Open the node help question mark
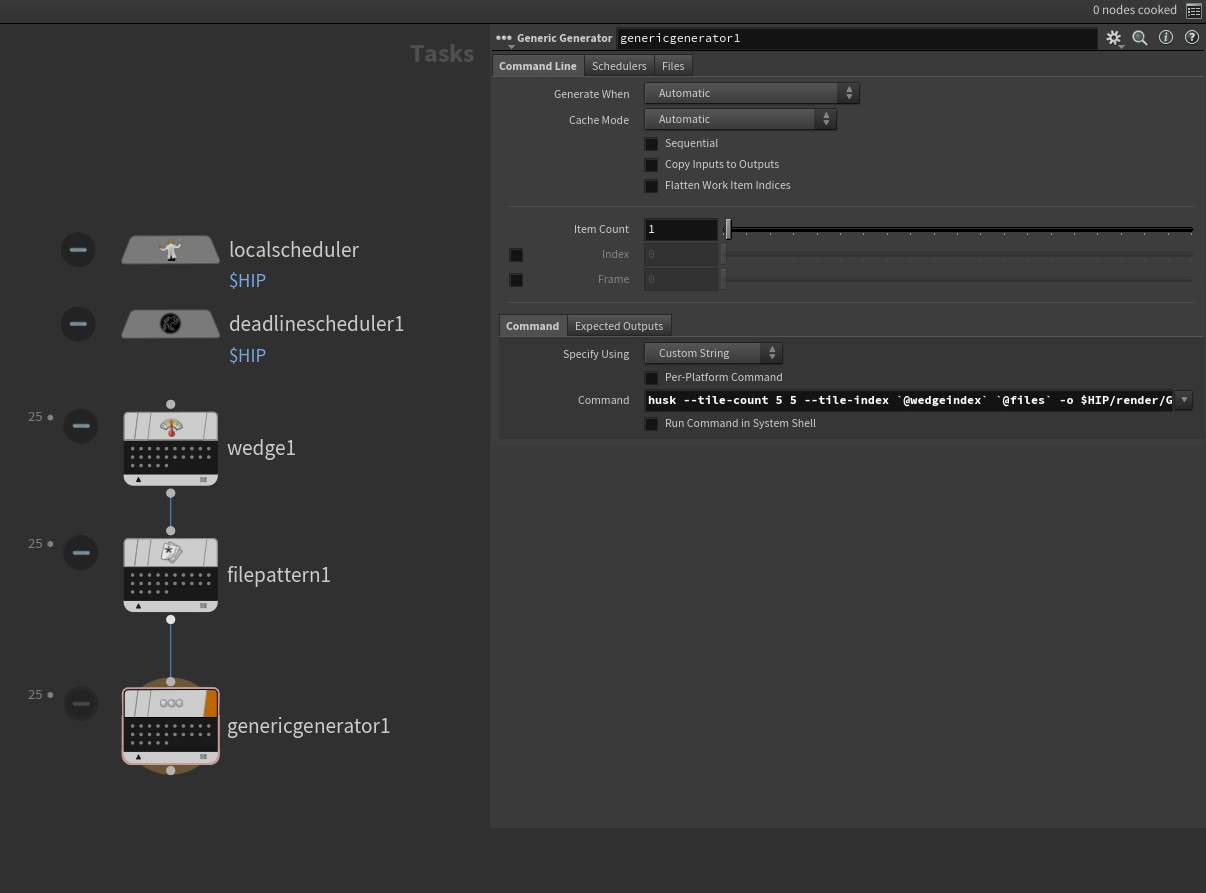This screenshot has height=893, width=1206. click(x=1192, y=37)
